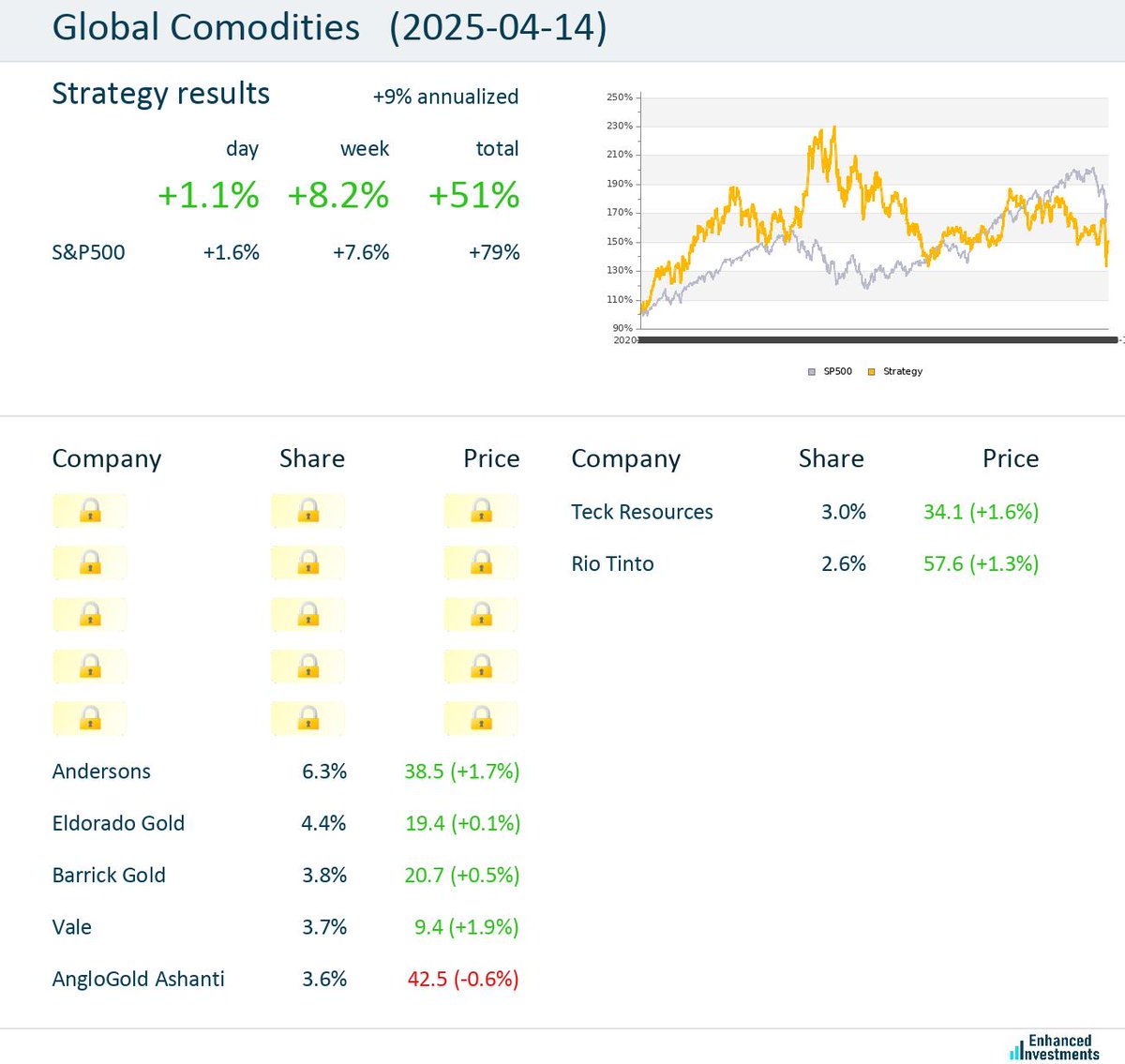Viewport: 1125px width, 1064px height.
Task: Select Eldorado Gold company name
Action: tap(118, 823)
